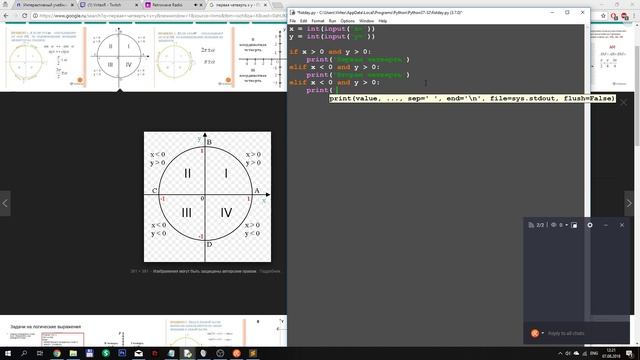Open the Help menu in IDLE
The image size is (640, 360).
(x=382, y=21)
